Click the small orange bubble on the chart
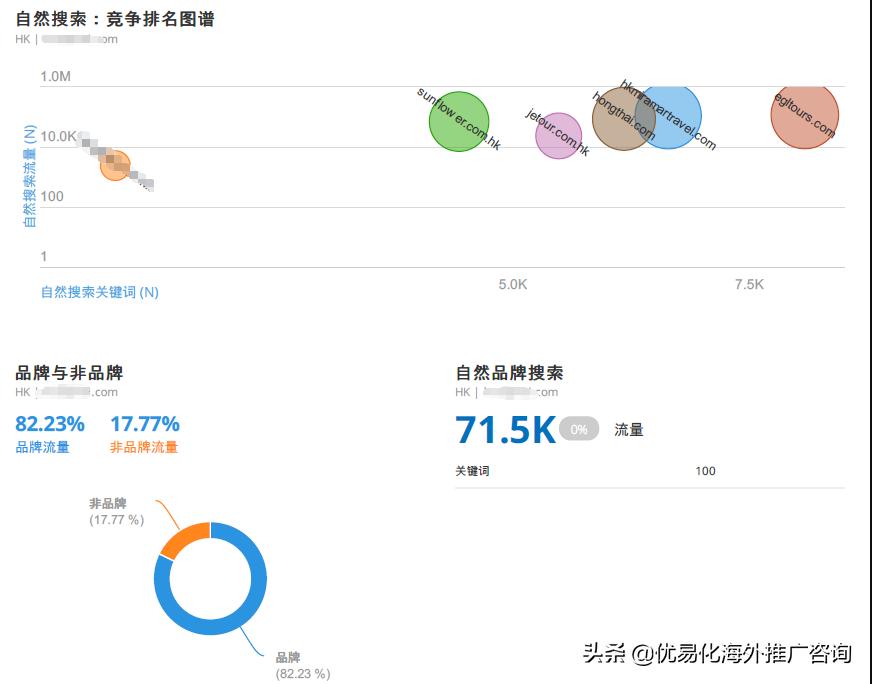The height and width of the screenshot is (684, 872). click(x=116, y=166)
